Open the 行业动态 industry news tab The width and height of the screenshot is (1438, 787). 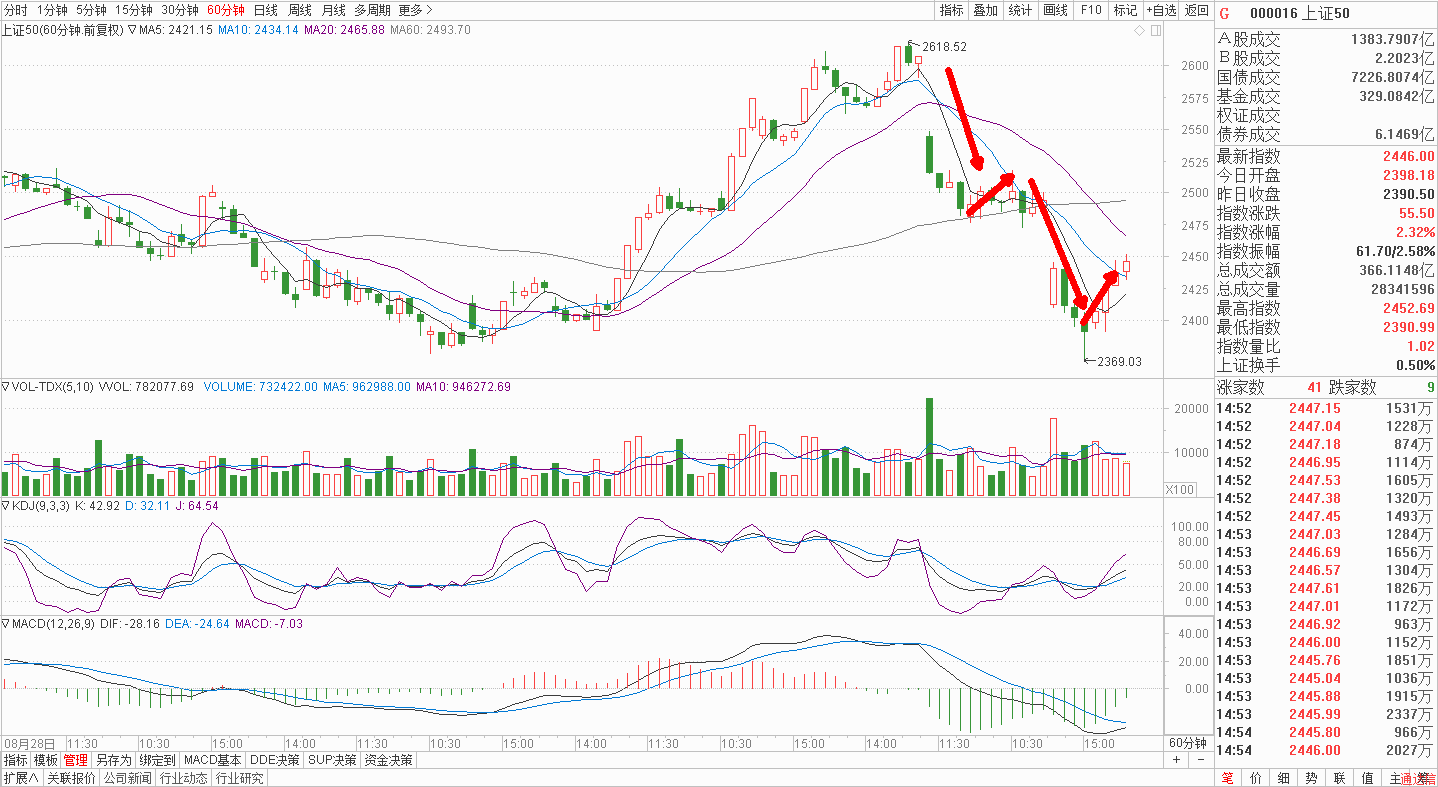[x=183, y=778]
